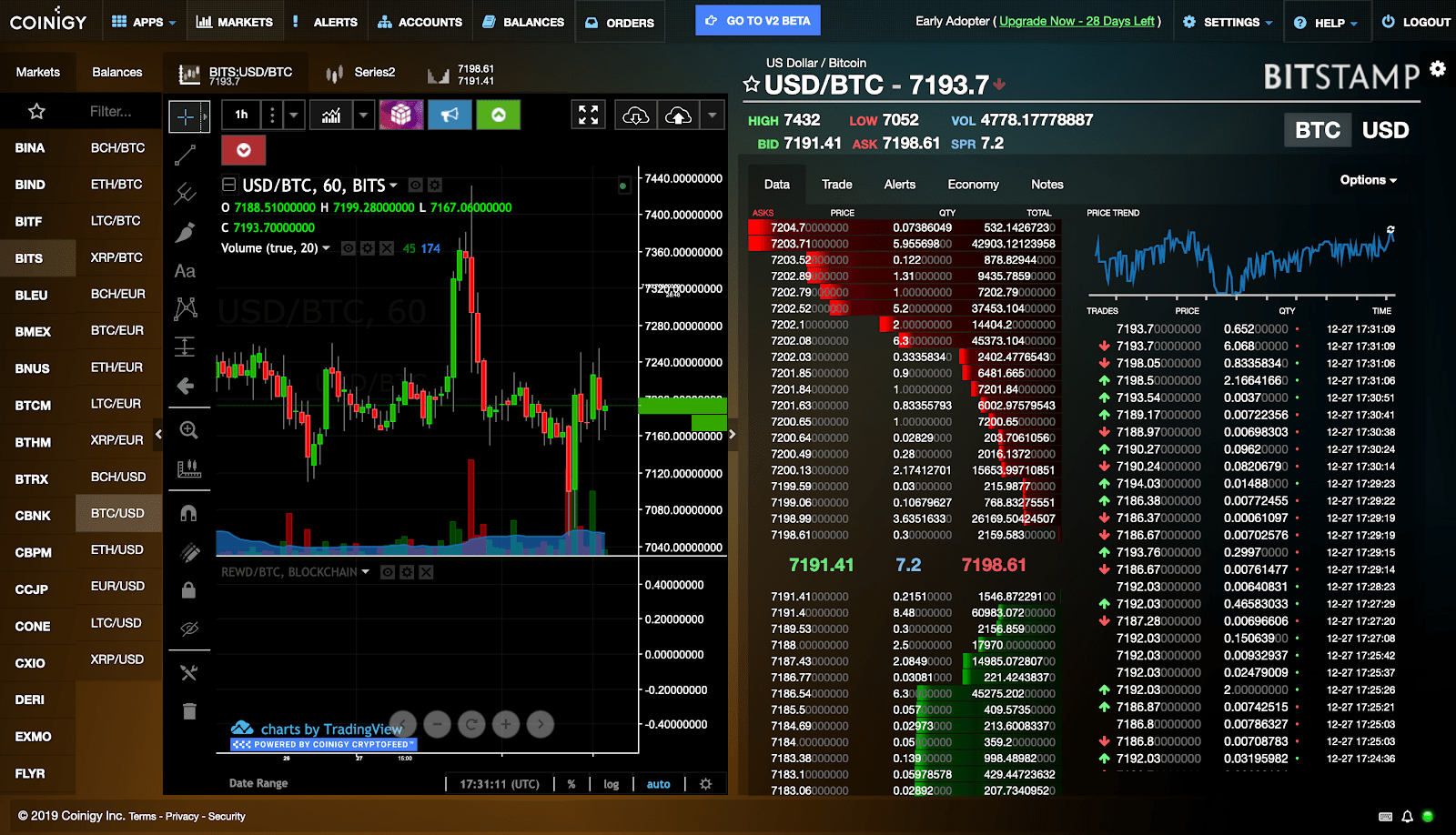
Task: Select BMEX exchange in sidebar
Action: tap(33, 332)
